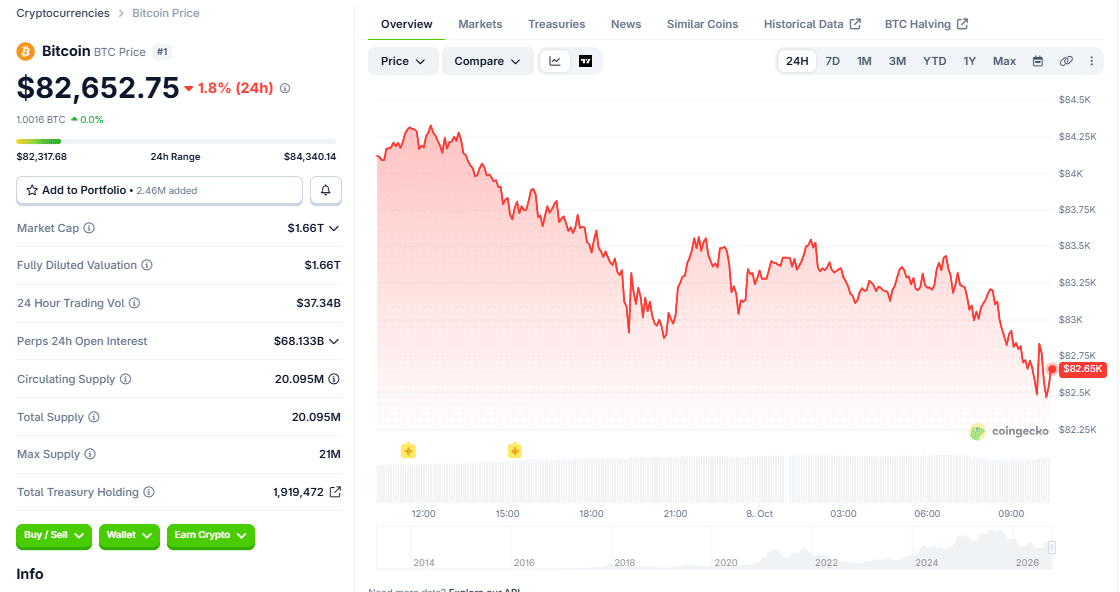Image resolution: width=1120 pixels, height=592 pixels.
Task: Click the Add to Portfolio button
Action: pos(159,191)
